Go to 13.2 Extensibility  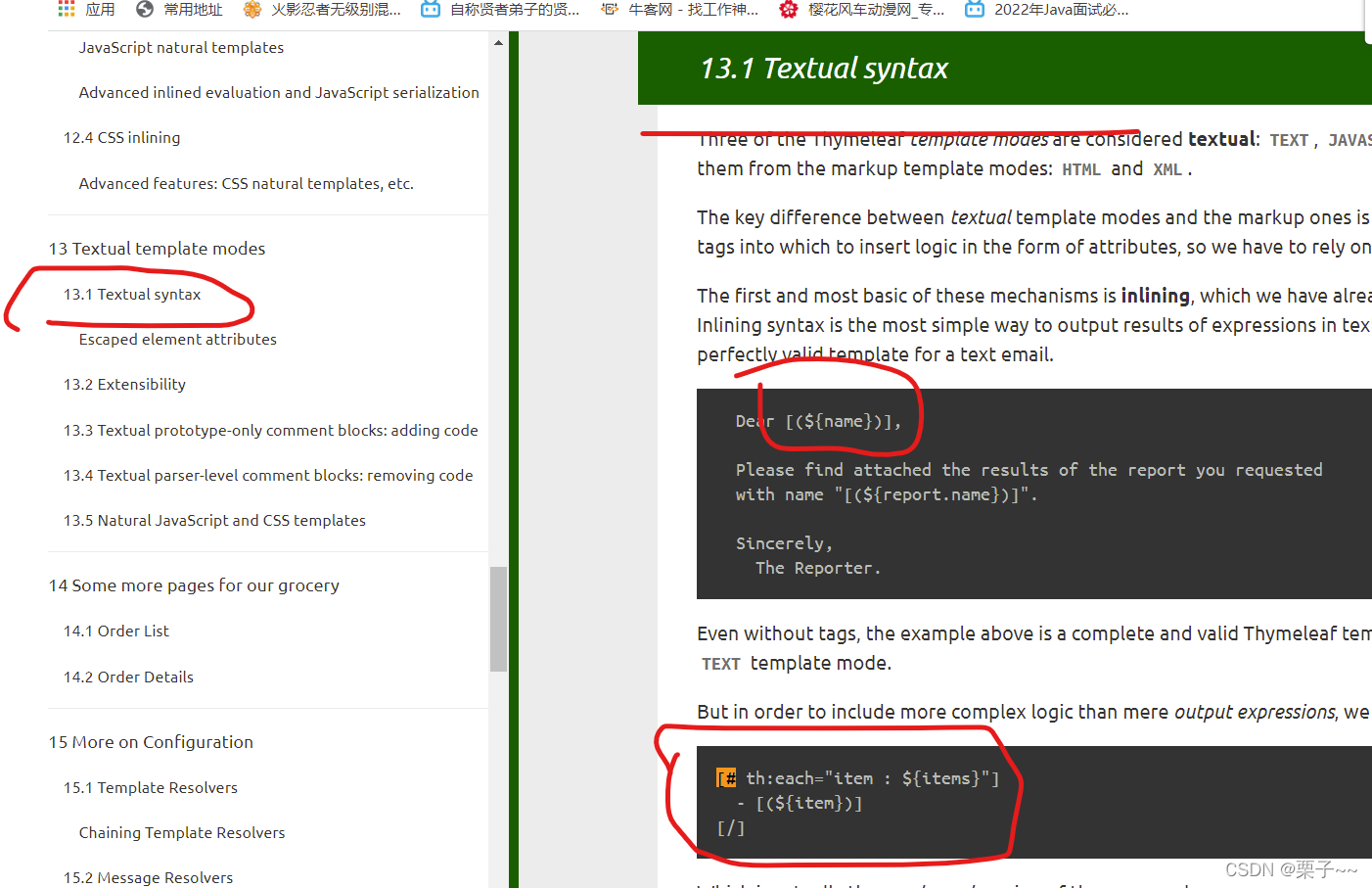tap(124, 384)
